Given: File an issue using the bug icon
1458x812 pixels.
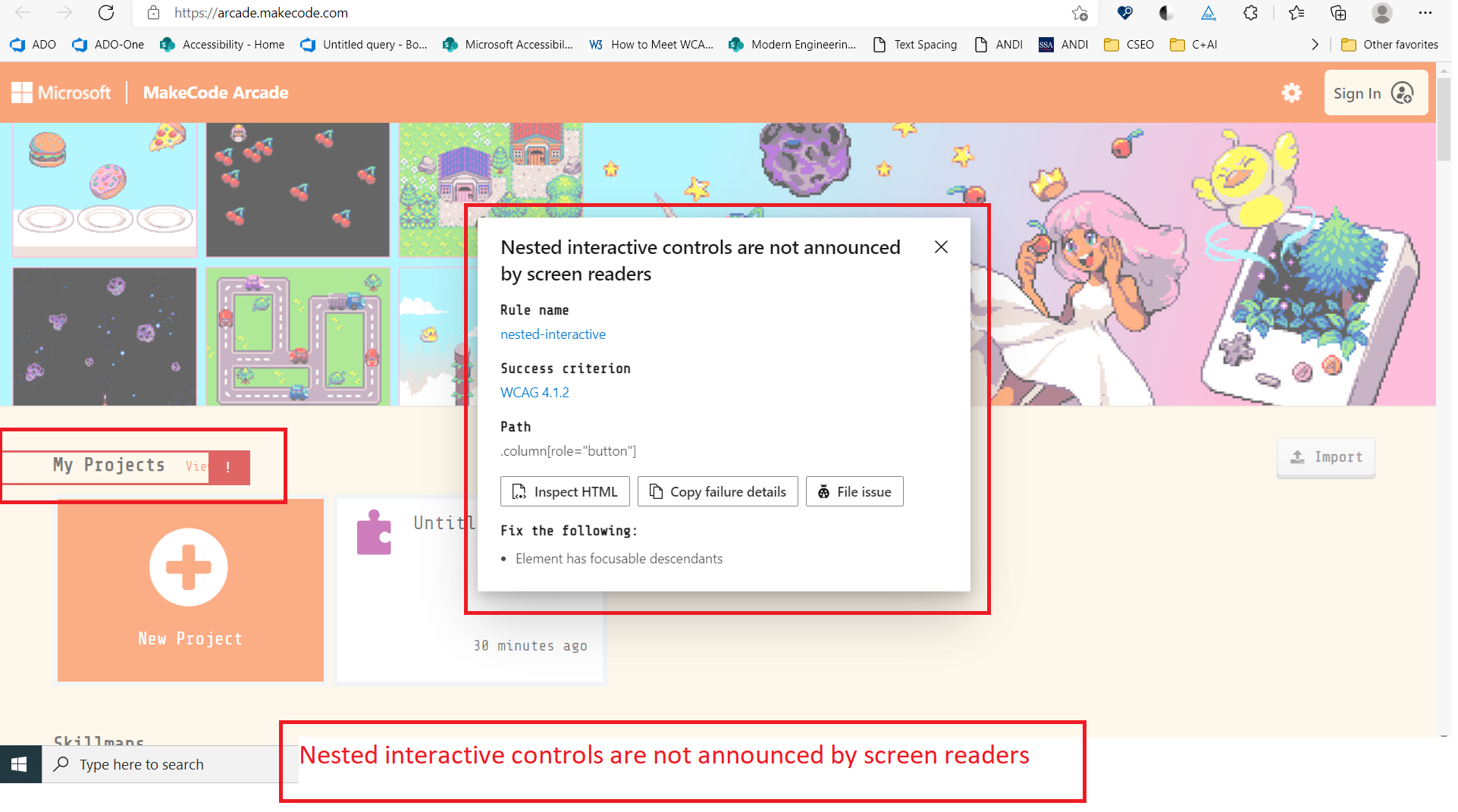Looking at the screenshot, I should pos(824,491).
